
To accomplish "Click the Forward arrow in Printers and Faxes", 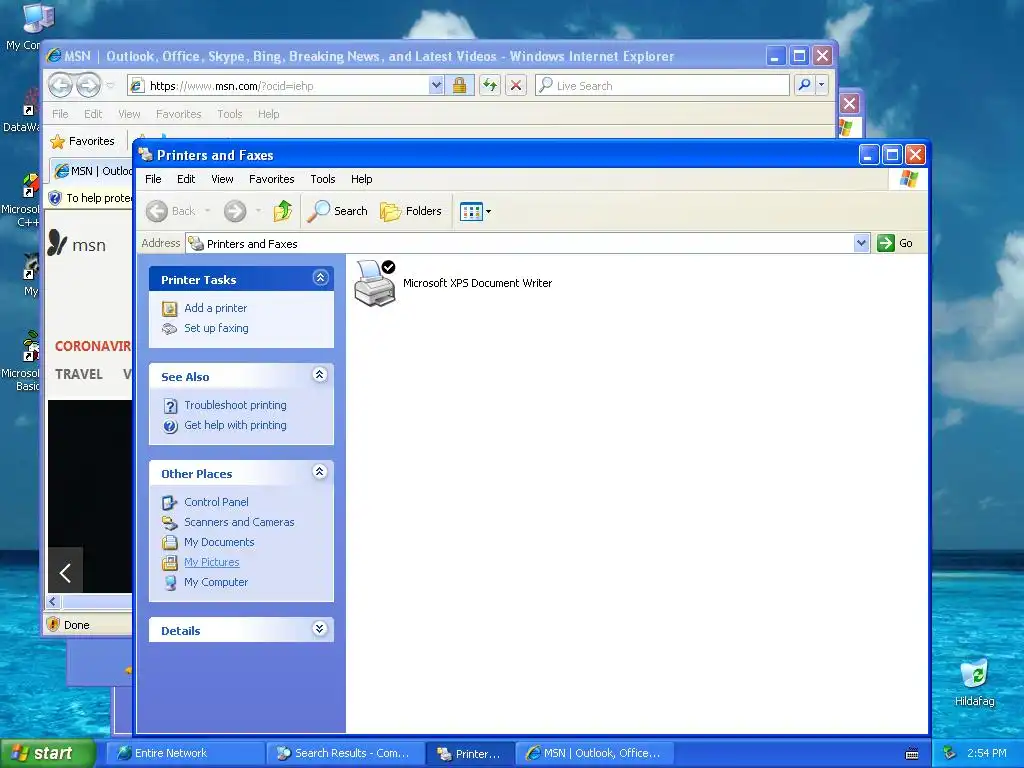I will (235, 211).
